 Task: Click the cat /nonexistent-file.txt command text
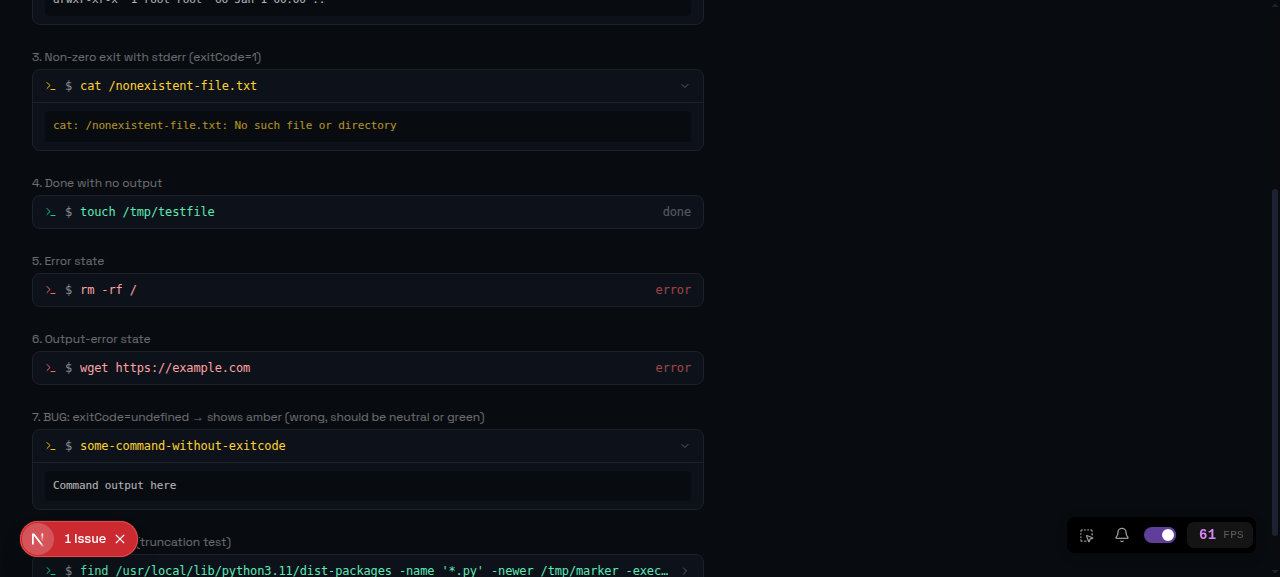click(x=168, y=86)
